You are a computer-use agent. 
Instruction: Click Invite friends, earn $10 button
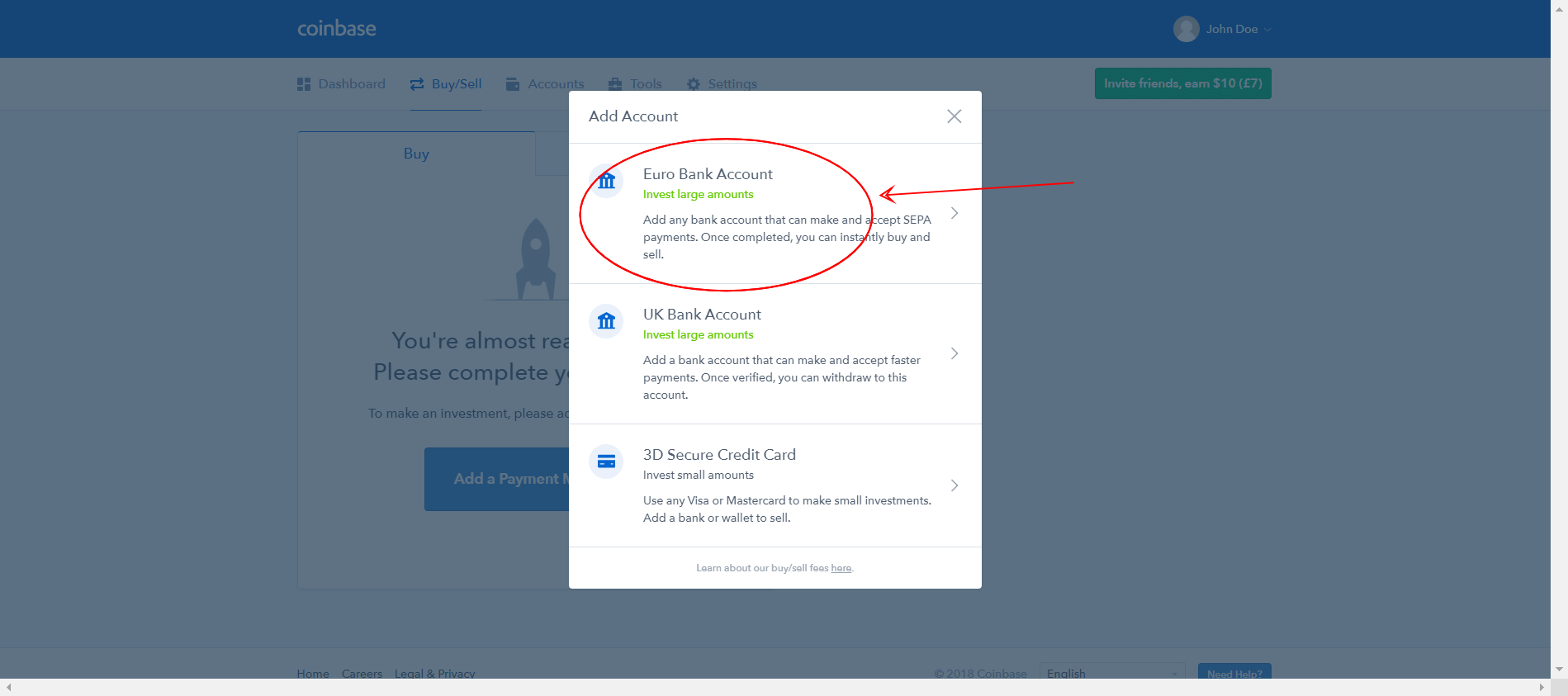[1182, 83]
